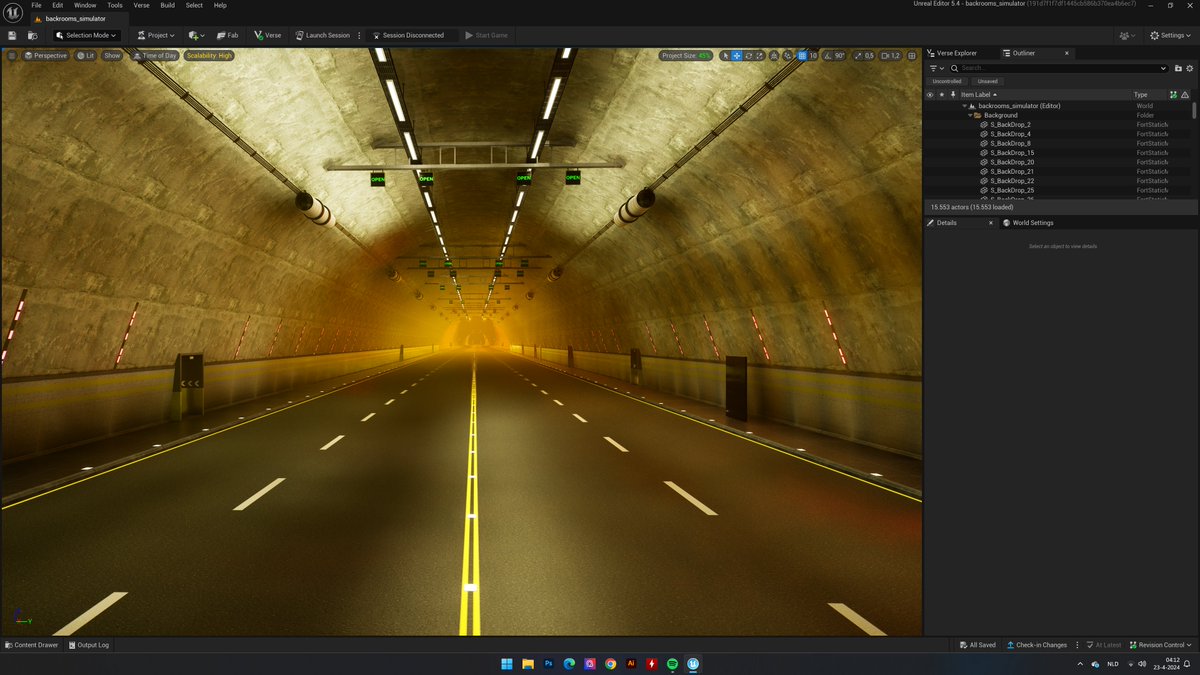Close the Details tab

point(991,223)
